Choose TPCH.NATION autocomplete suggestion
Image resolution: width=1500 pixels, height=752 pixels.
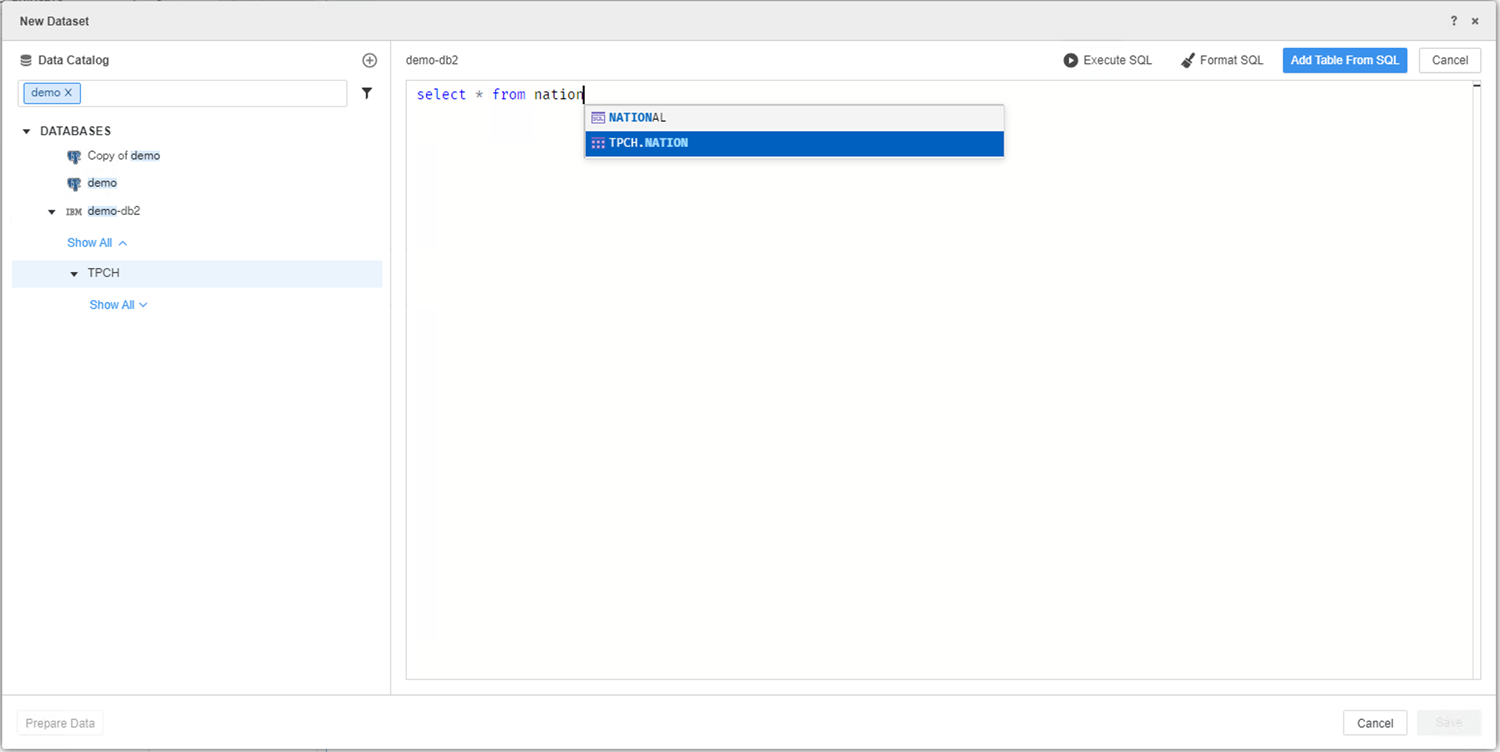[x=648, y=143]
